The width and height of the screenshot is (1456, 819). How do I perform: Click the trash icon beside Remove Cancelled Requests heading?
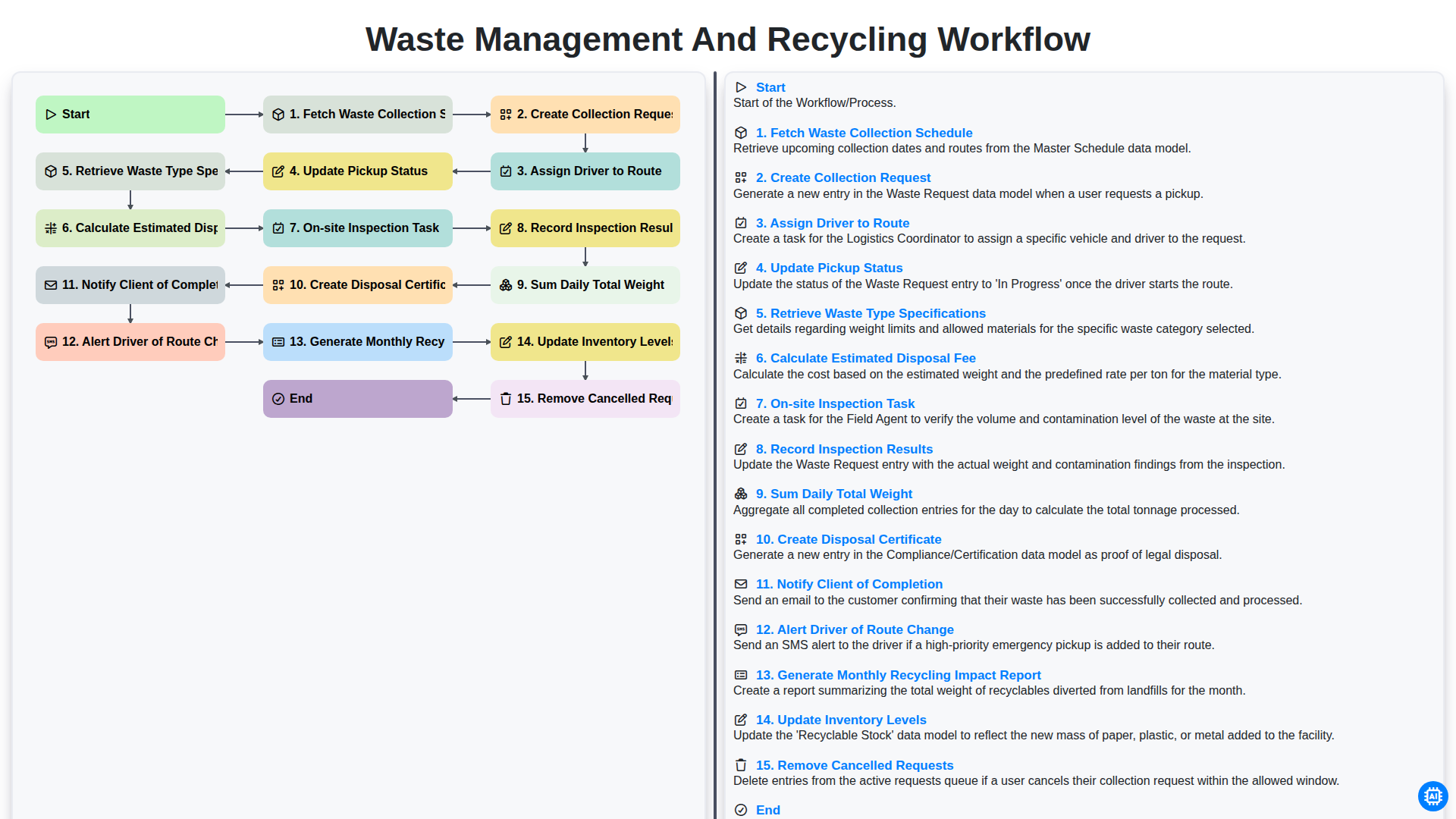(741, 765)
